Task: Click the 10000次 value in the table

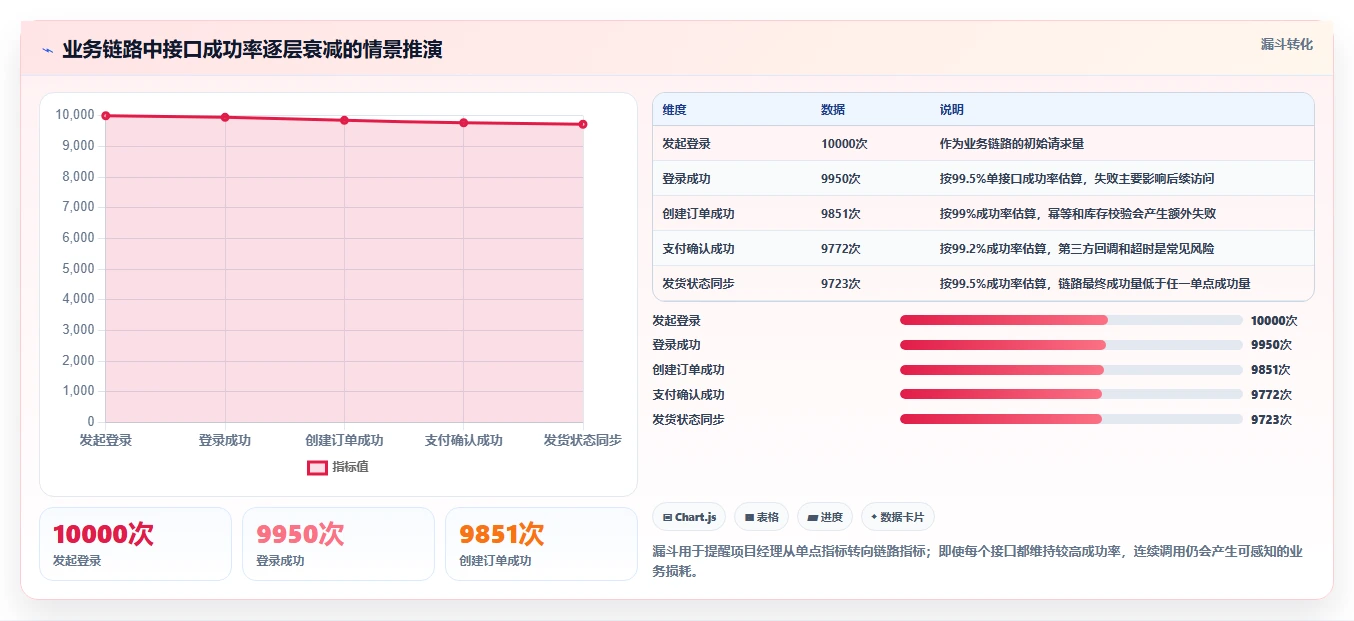Action: tap(844, 144)
